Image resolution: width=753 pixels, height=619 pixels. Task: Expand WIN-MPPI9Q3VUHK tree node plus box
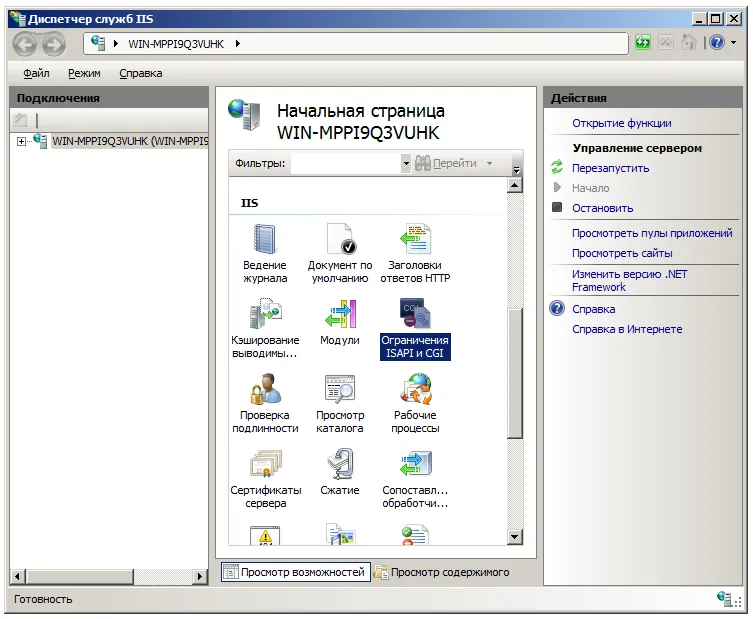point(21,141)
